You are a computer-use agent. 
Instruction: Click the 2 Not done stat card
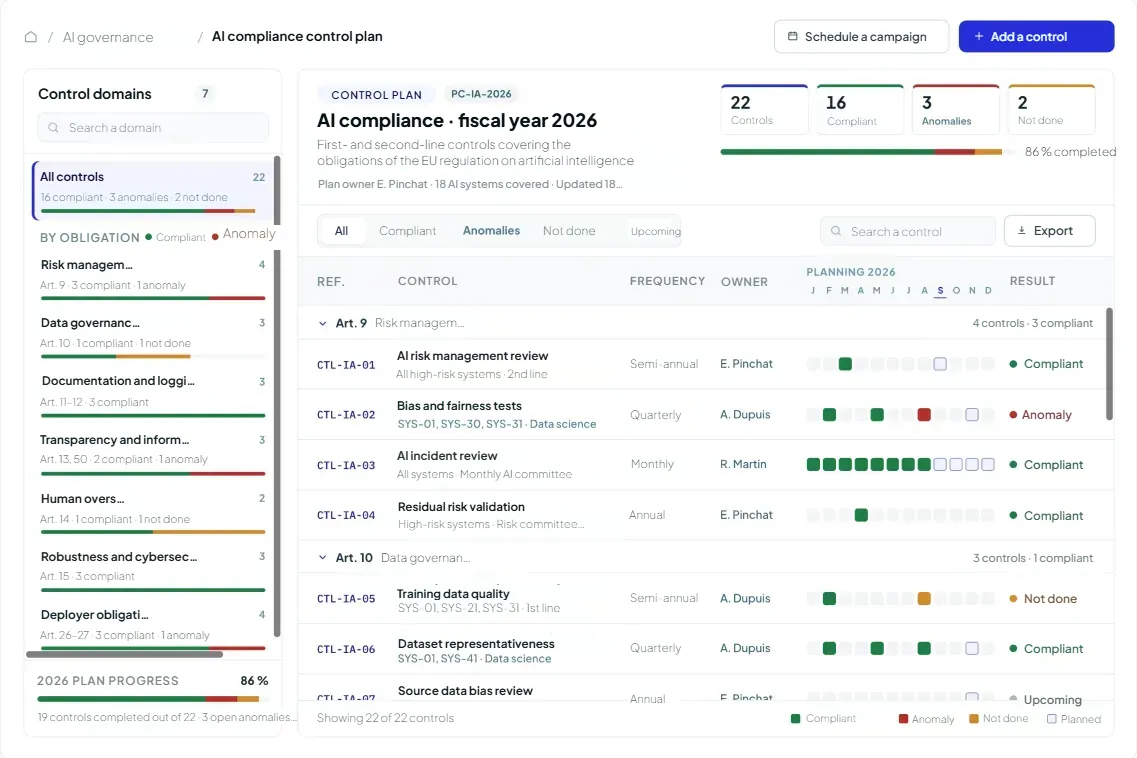pos(1051,110)
